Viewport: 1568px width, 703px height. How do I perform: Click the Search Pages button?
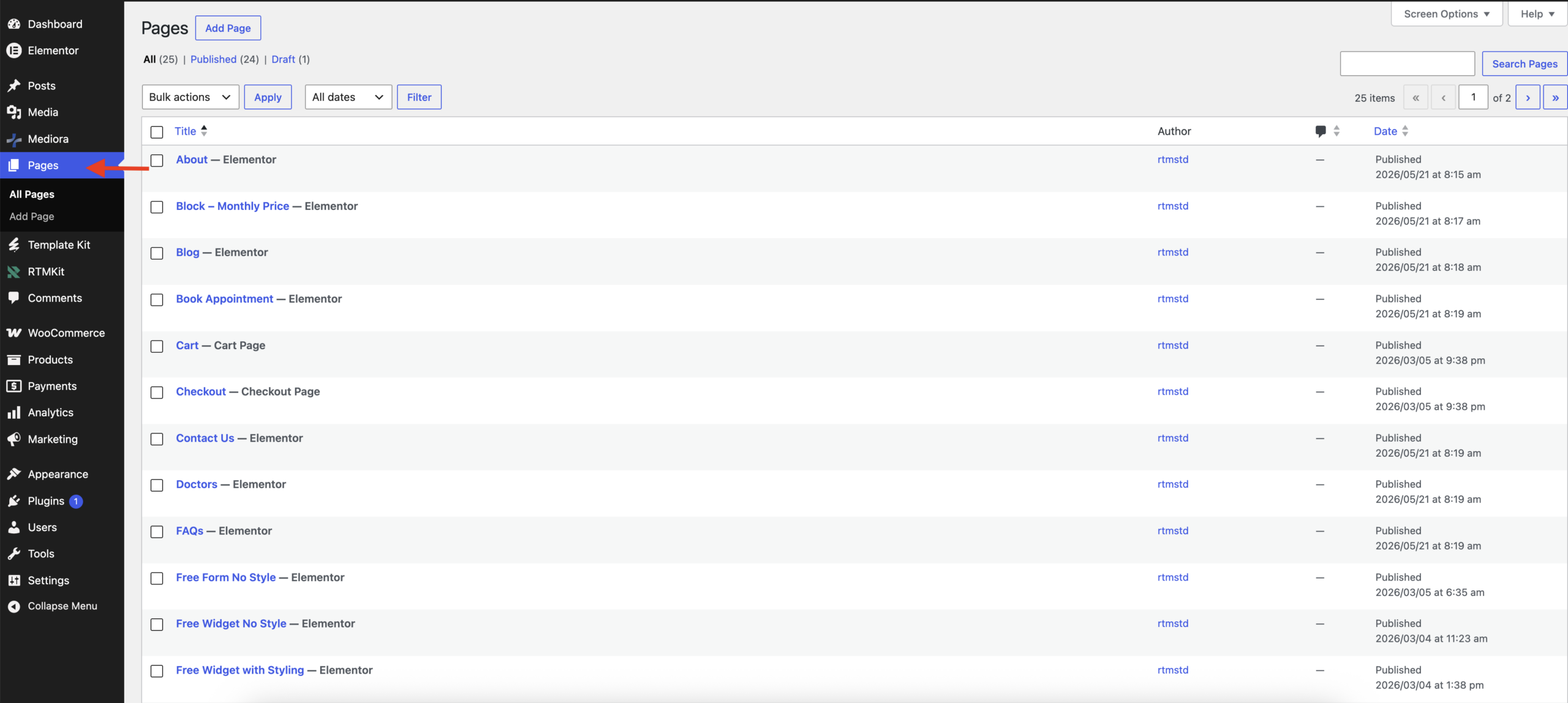pyautogui.click(x=1525, y=64)
